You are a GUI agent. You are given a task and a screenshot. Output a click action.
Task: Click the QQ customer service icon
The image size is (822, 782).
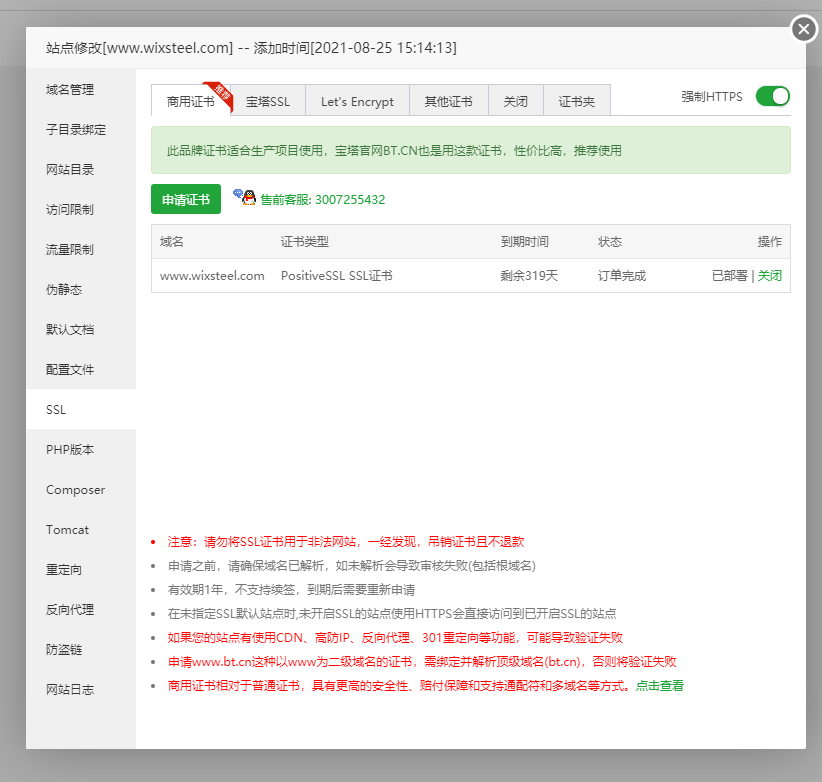tap(244, 197)
